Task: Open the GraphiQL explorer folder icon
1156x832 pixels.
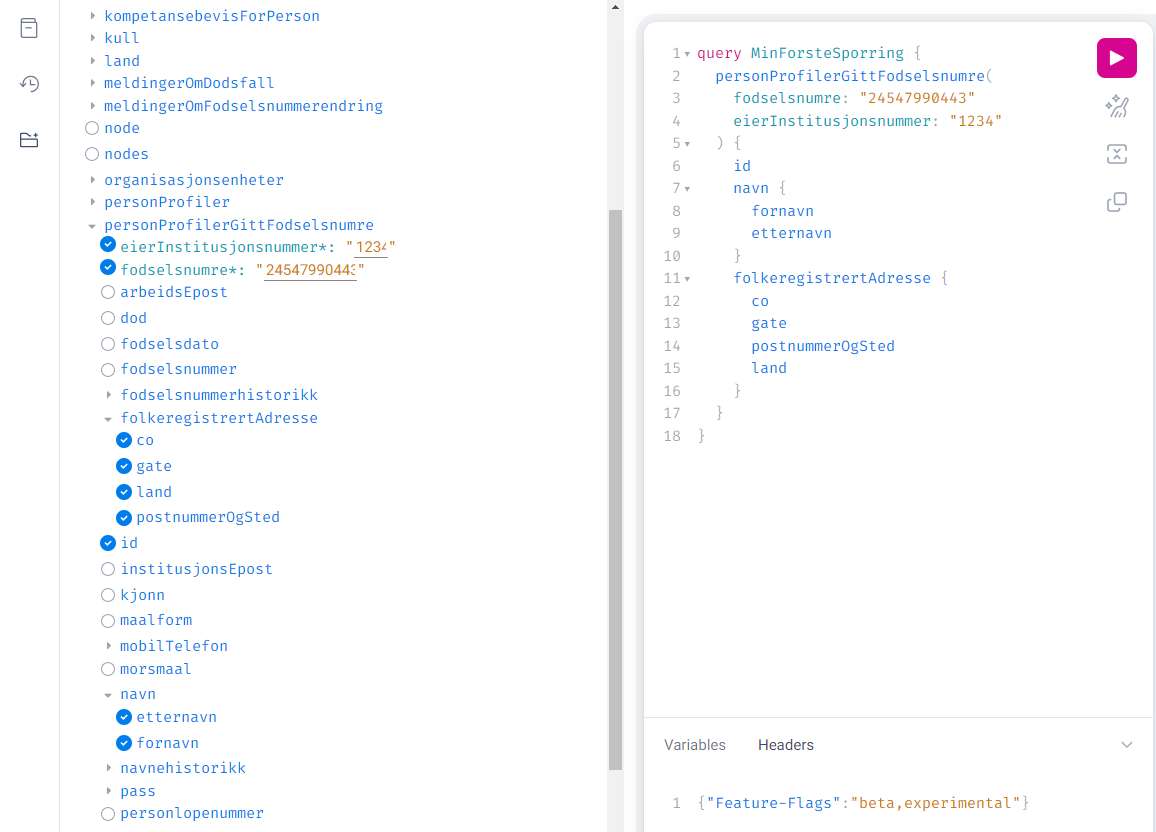Action: pyautogui.click(x=29, y=140)
